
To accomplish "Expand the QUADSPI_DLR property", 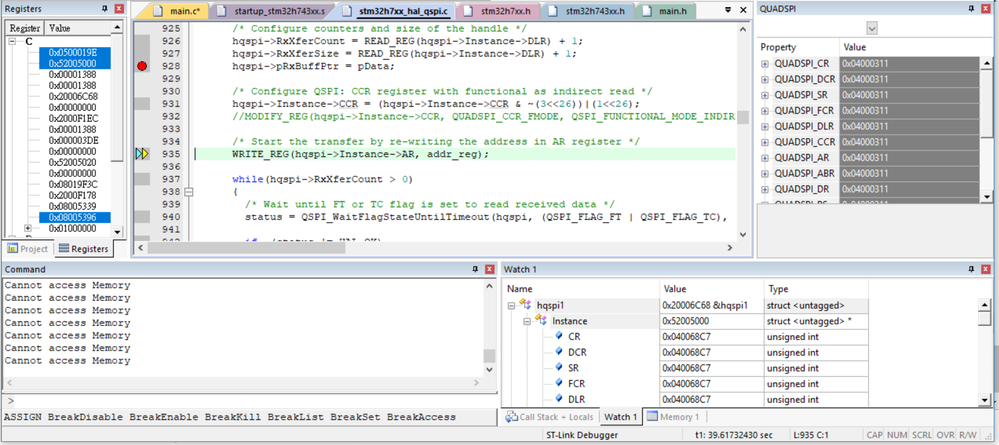I will click(x=765, y=126).
